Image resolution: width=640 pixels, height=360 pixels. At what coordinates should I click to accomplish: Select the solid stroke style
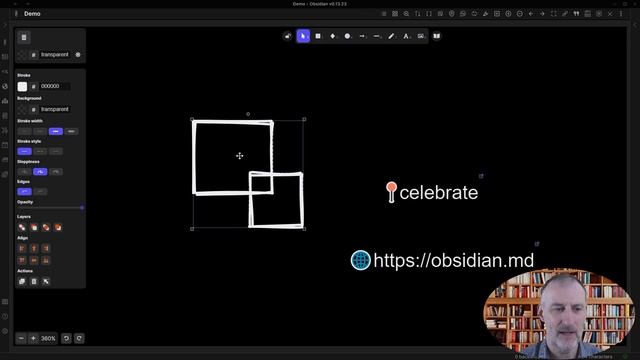point(24,151)
